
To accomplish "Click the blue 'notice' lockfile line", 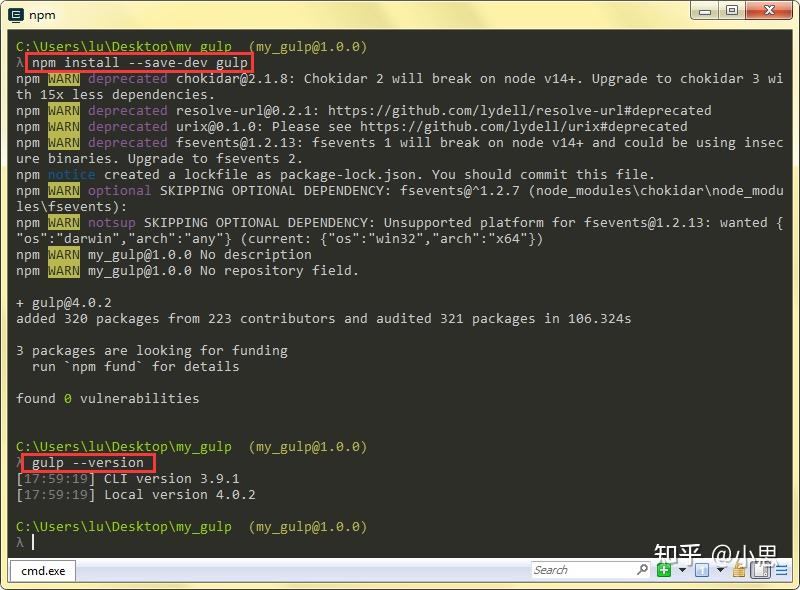I will pyautogui.click(x=335, y=175).
